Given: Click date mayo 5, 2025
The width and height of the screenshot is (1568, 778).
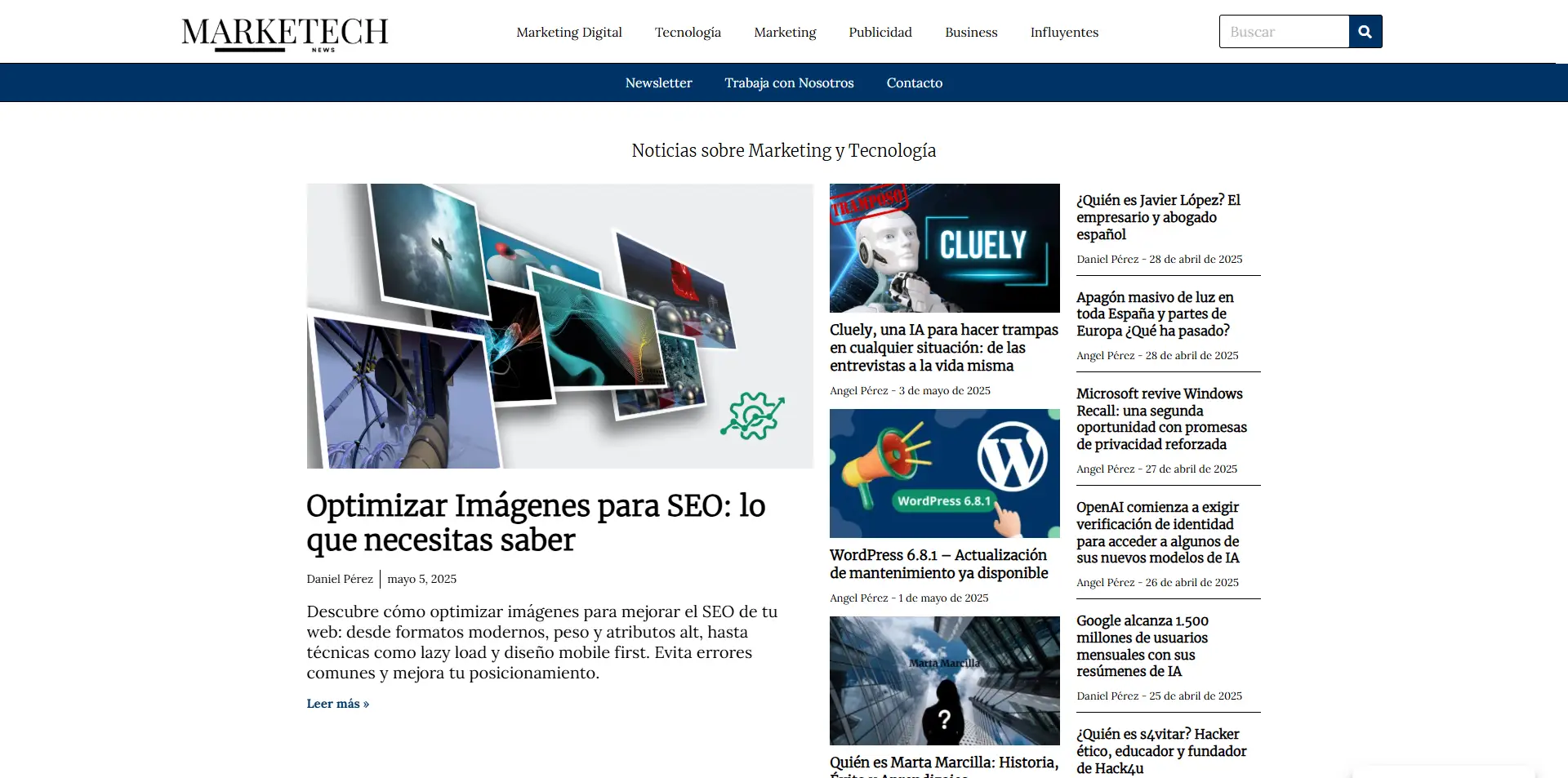Looking at the screenshot, I should point(421,580).
